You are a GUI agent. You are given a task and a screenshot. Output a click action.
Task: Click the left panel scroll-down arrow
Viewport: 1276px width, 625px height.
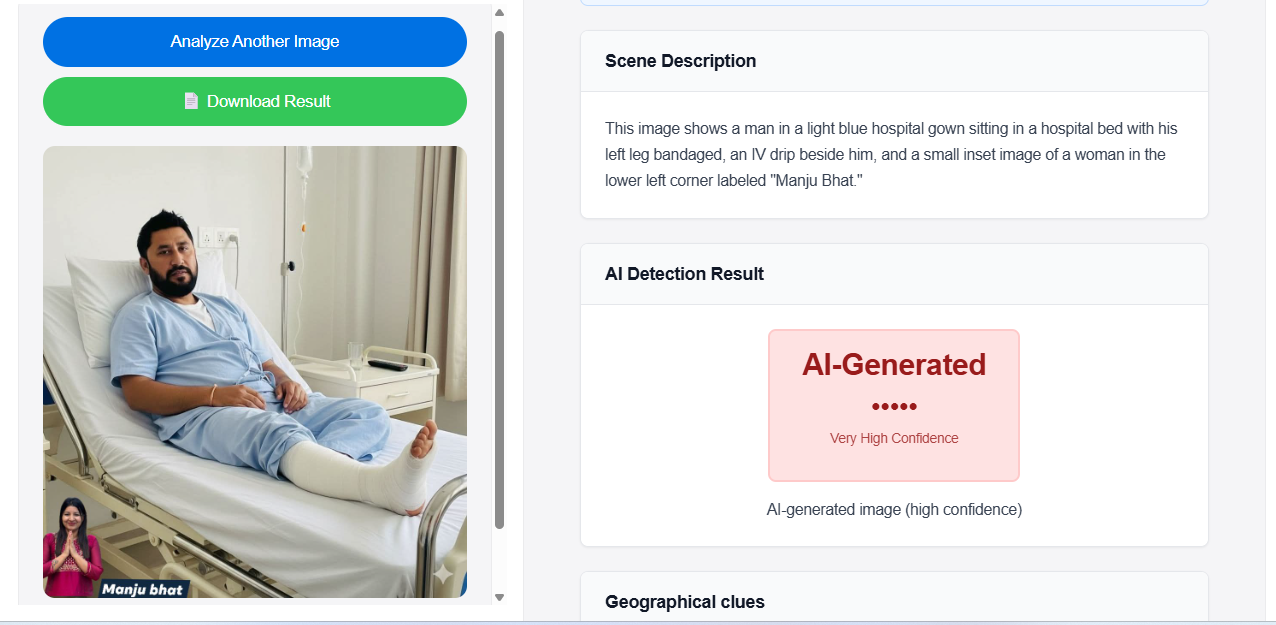499,597
